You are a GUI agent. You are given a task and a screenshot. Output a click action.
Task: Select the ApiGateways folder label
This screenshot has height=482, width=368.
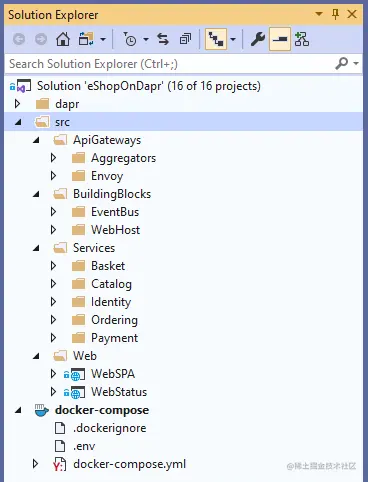[107, 140]
